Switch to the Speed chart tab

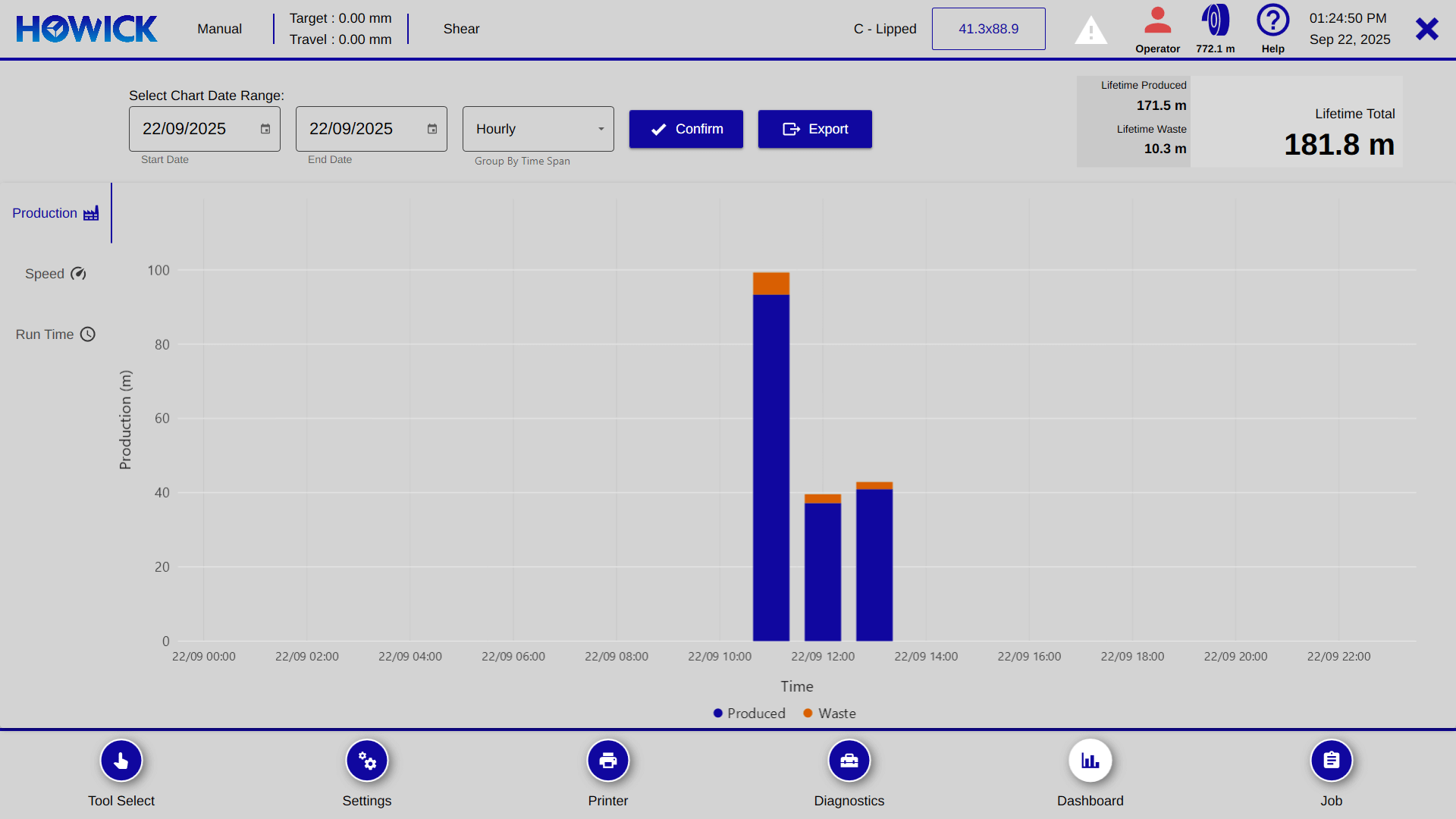point(55,274)
